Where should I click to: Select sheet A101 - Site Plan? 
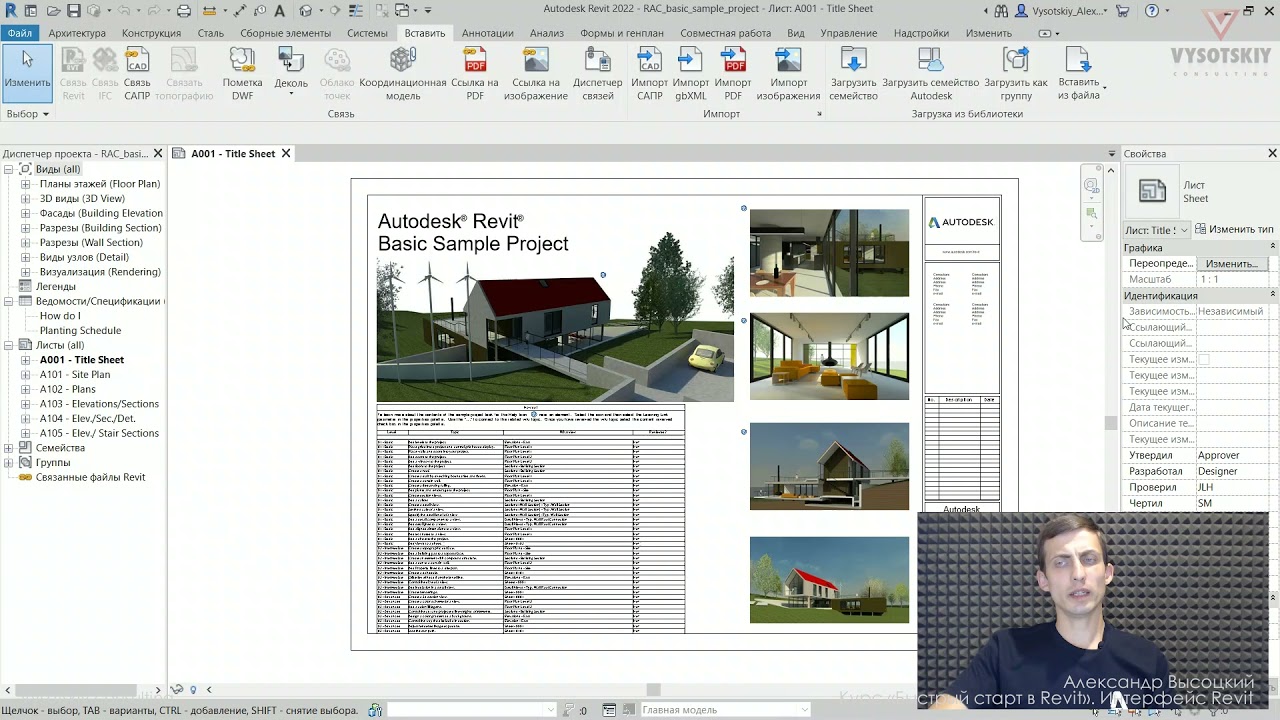click(75, 375)
